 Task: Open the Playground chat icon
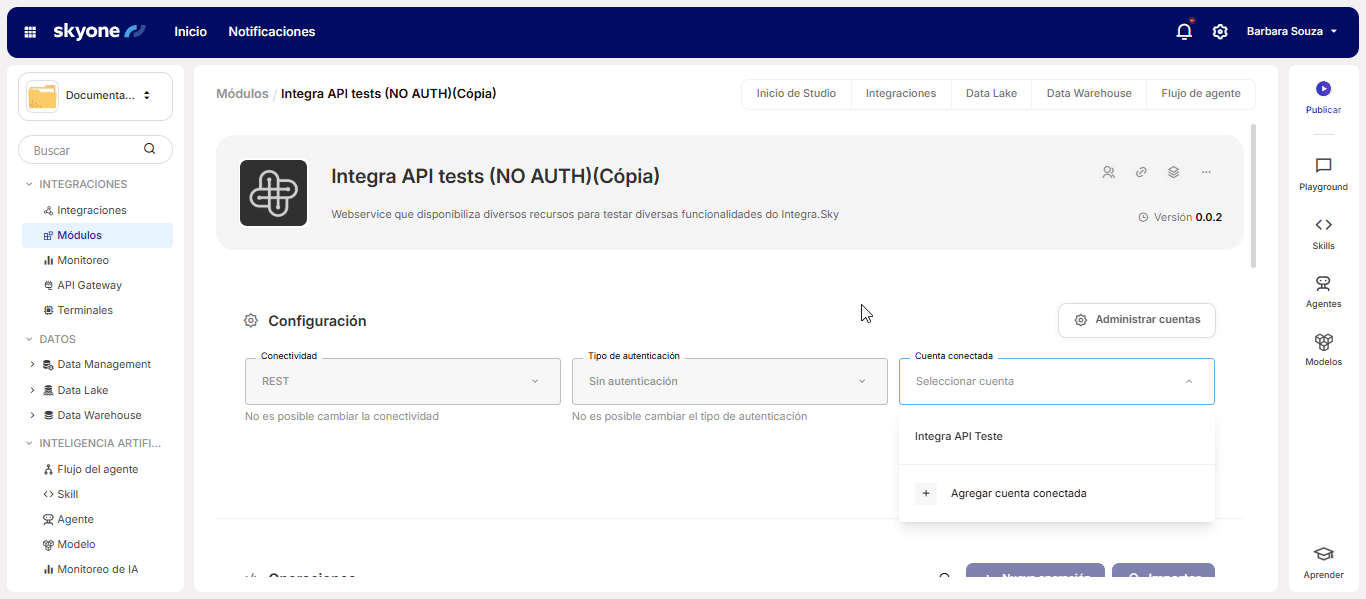click(x=1323, y=166)
